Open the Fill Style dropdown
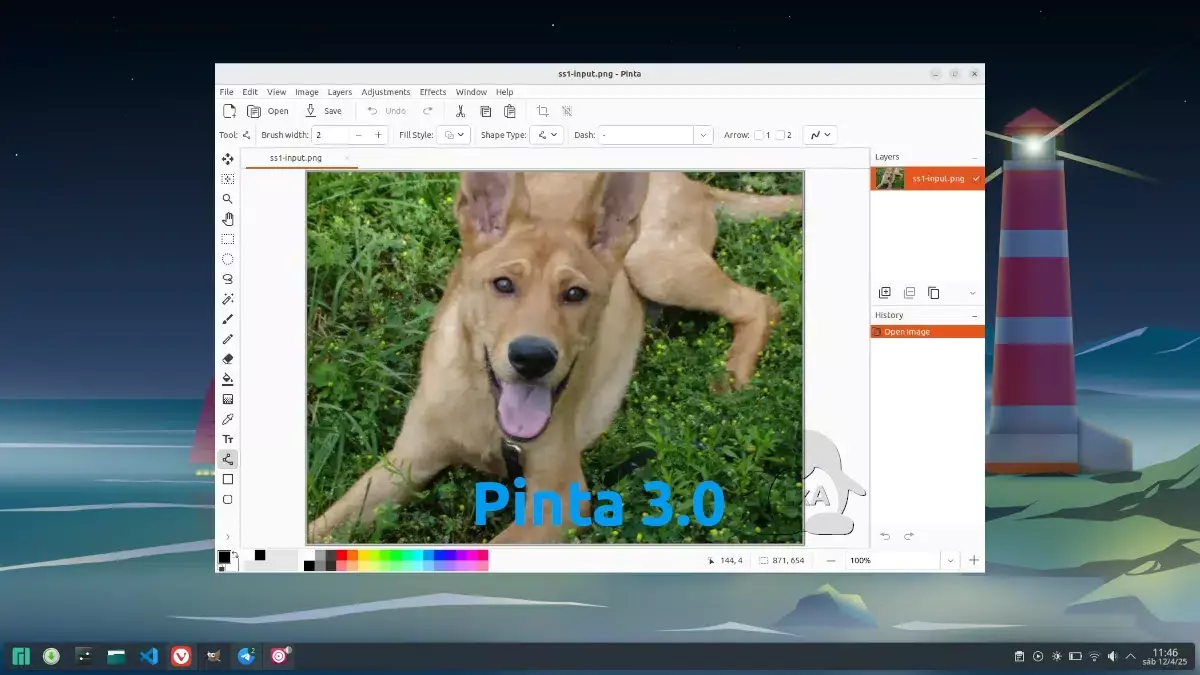Viewport: 1200px width, 675px height. tap(453, 135)
